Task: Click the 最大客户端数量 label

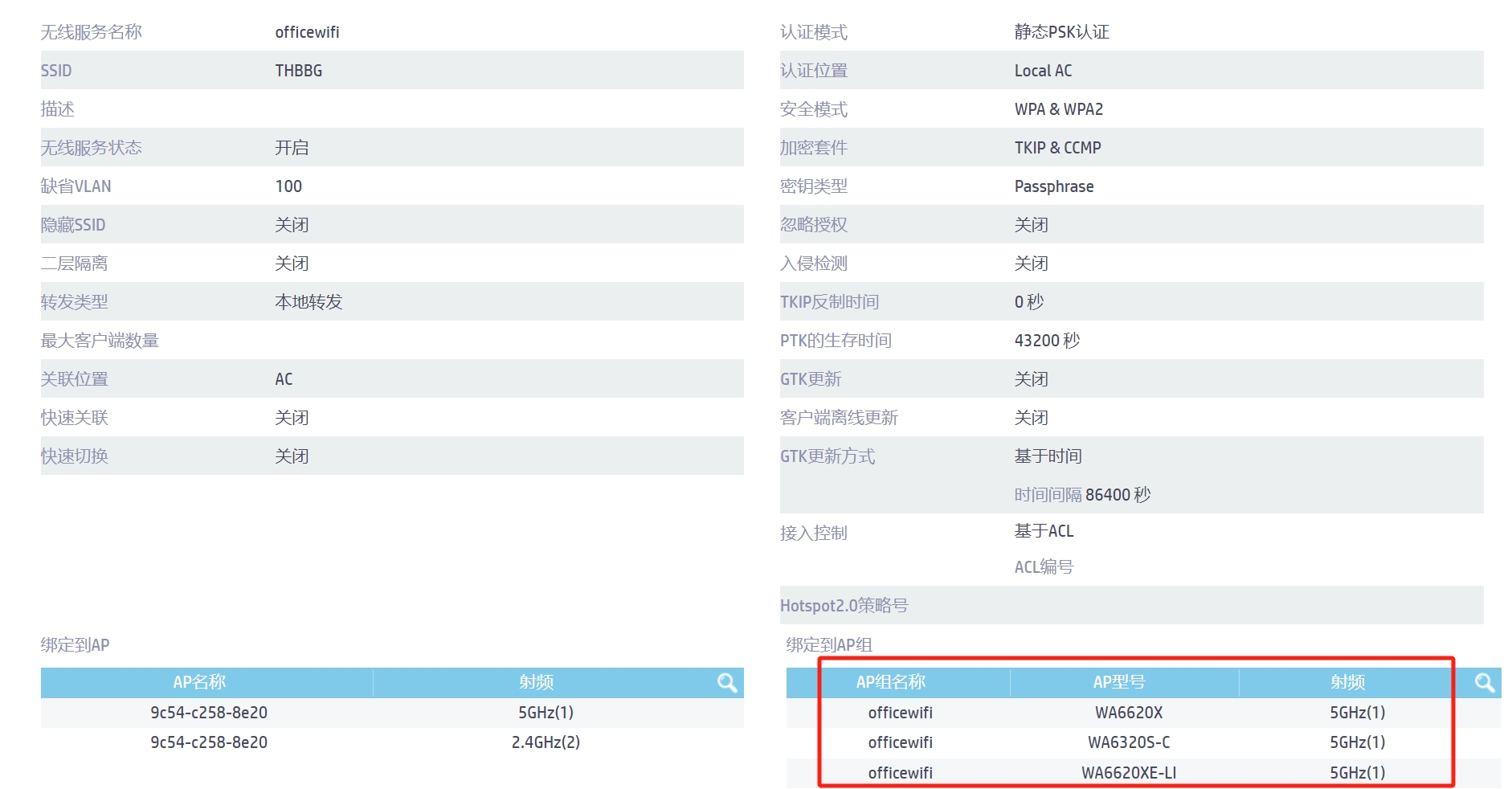Action: [x=100, y=341]
